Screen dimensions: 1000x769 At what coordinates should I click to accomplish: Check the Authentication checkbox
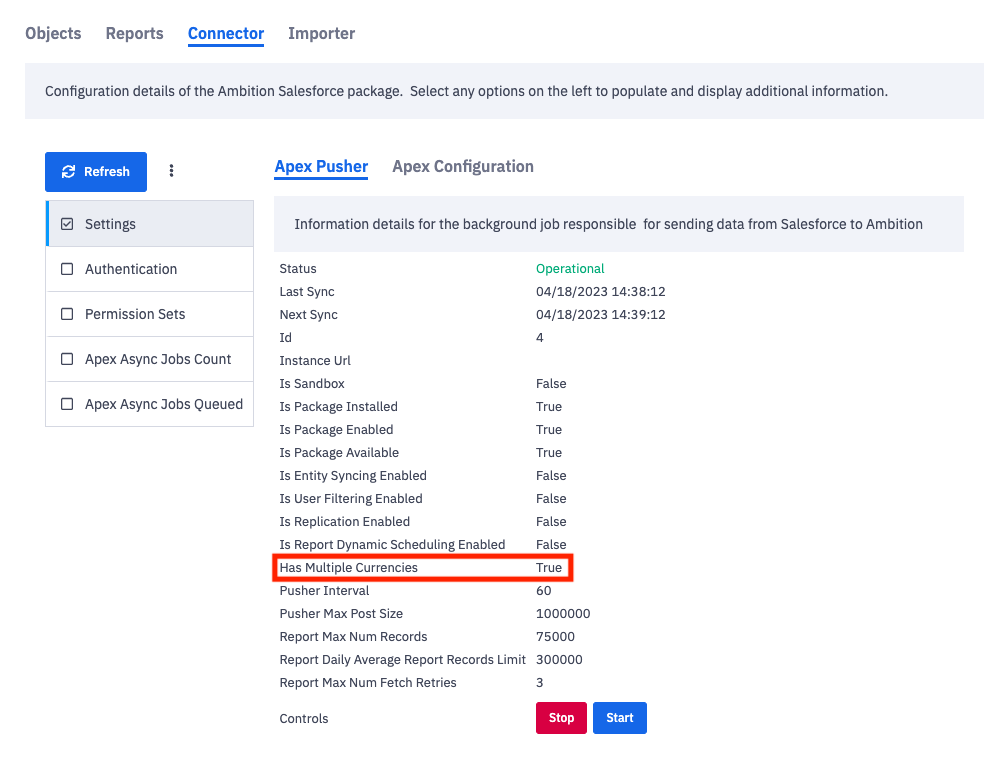[67, 269]
